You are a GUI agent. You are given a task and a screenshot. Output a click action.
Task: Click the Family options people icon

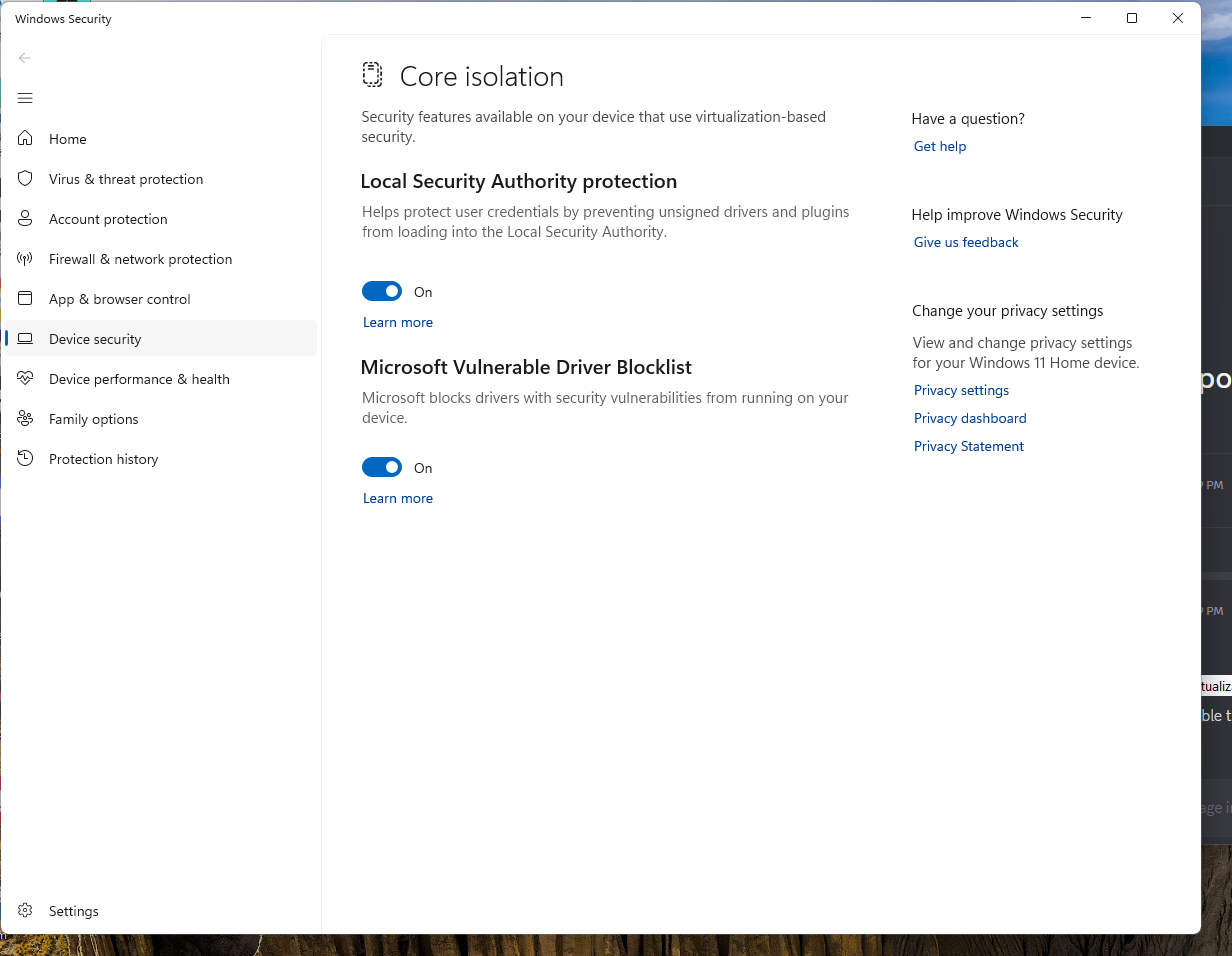click(26, 419)
